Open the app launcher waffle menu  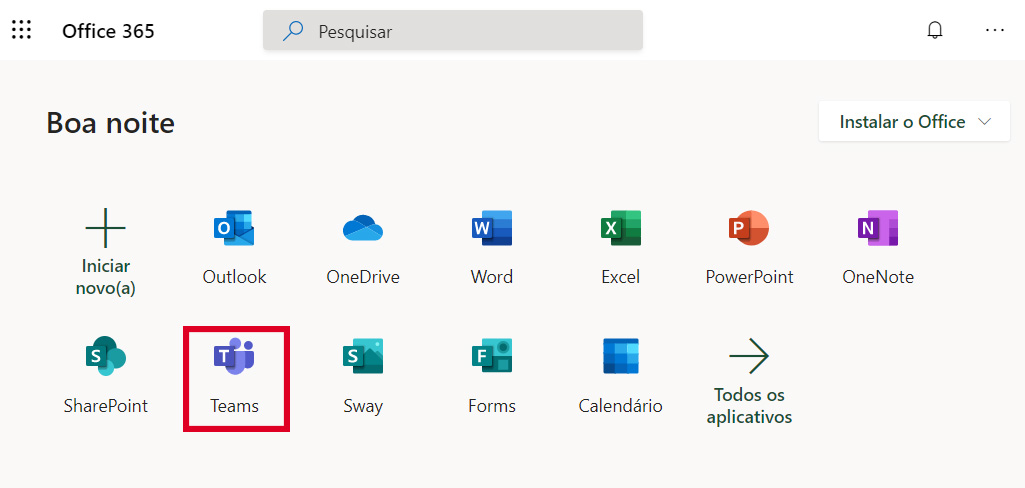pyautogui.click(x=21, y=30)
